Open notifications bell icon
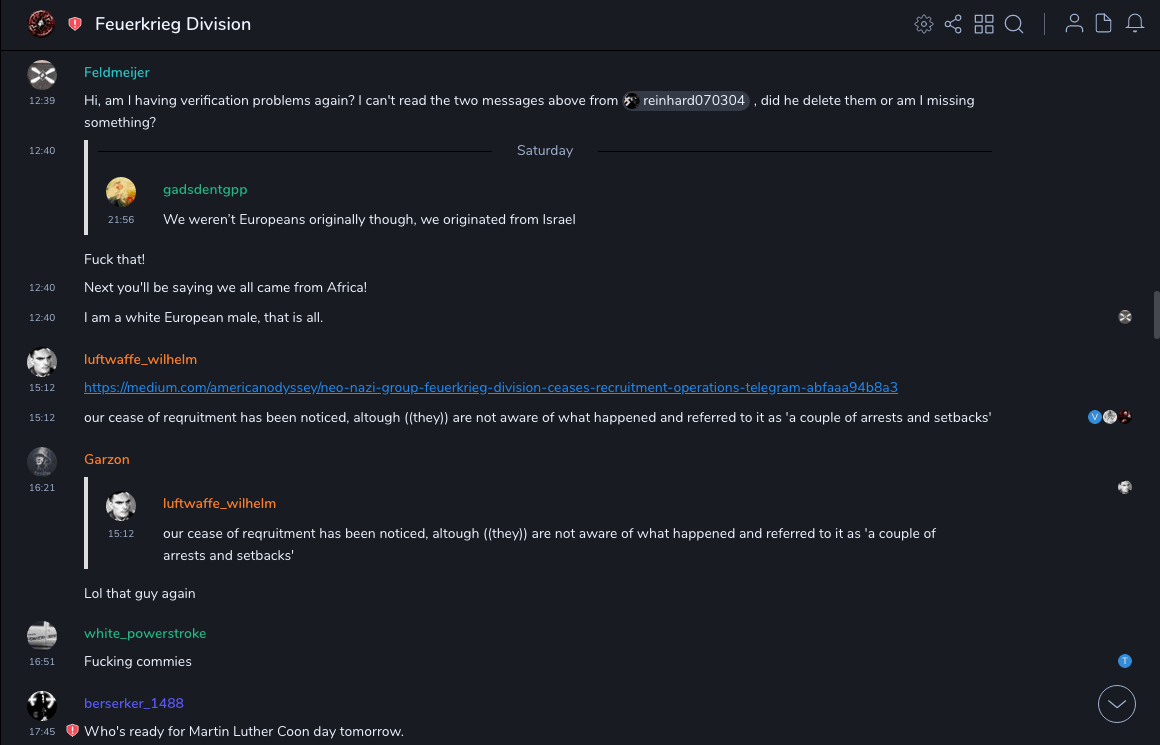 click(1135, 24)
